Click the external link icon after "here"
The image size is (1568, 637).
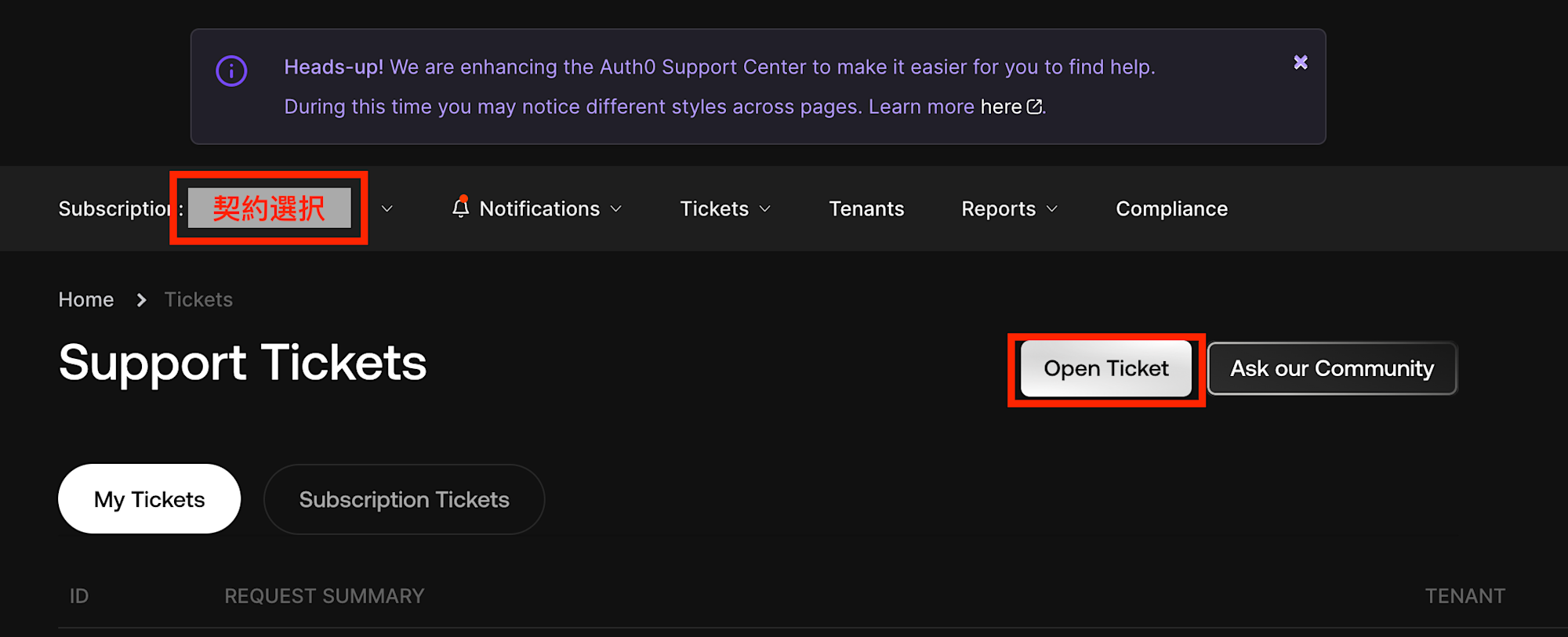point(1035,107)
